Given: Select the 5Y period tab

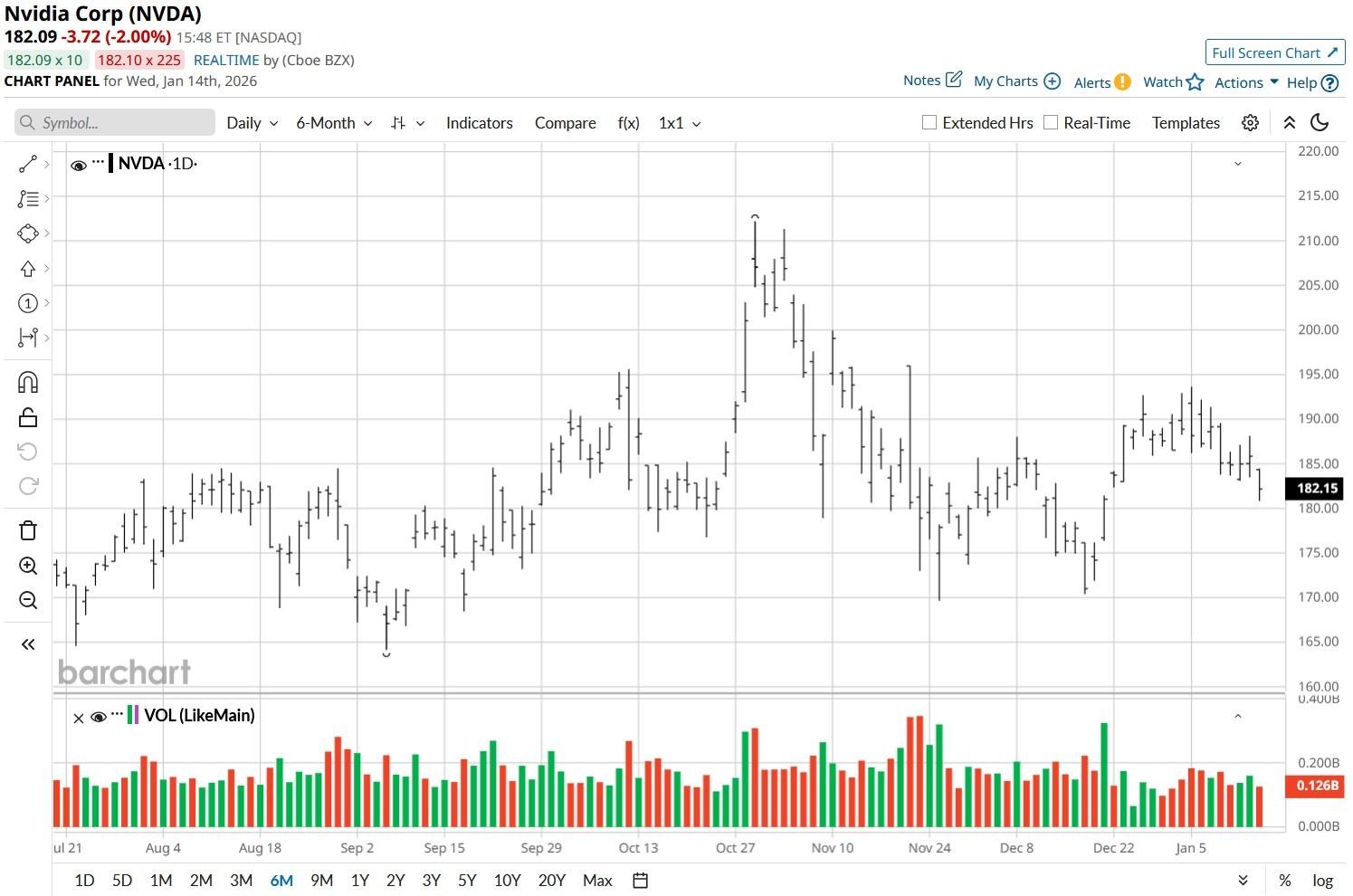Looking at the screenshot, I should tap(467, 881).
